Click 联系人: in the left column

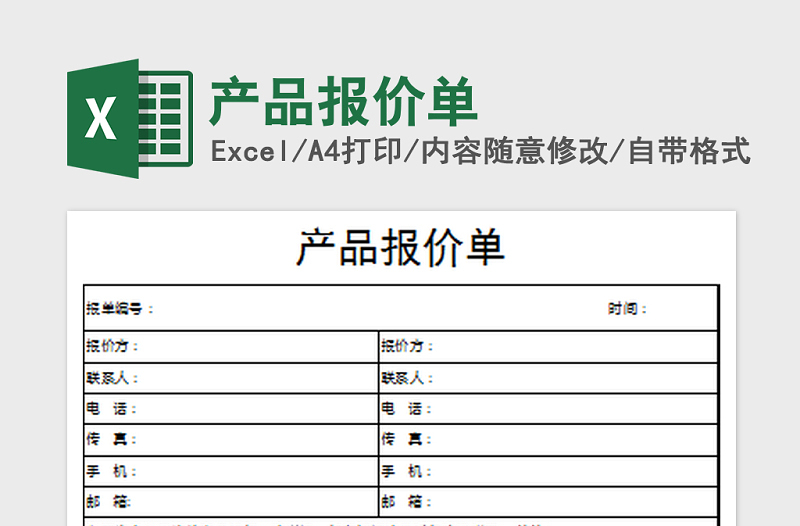point(112,378)
